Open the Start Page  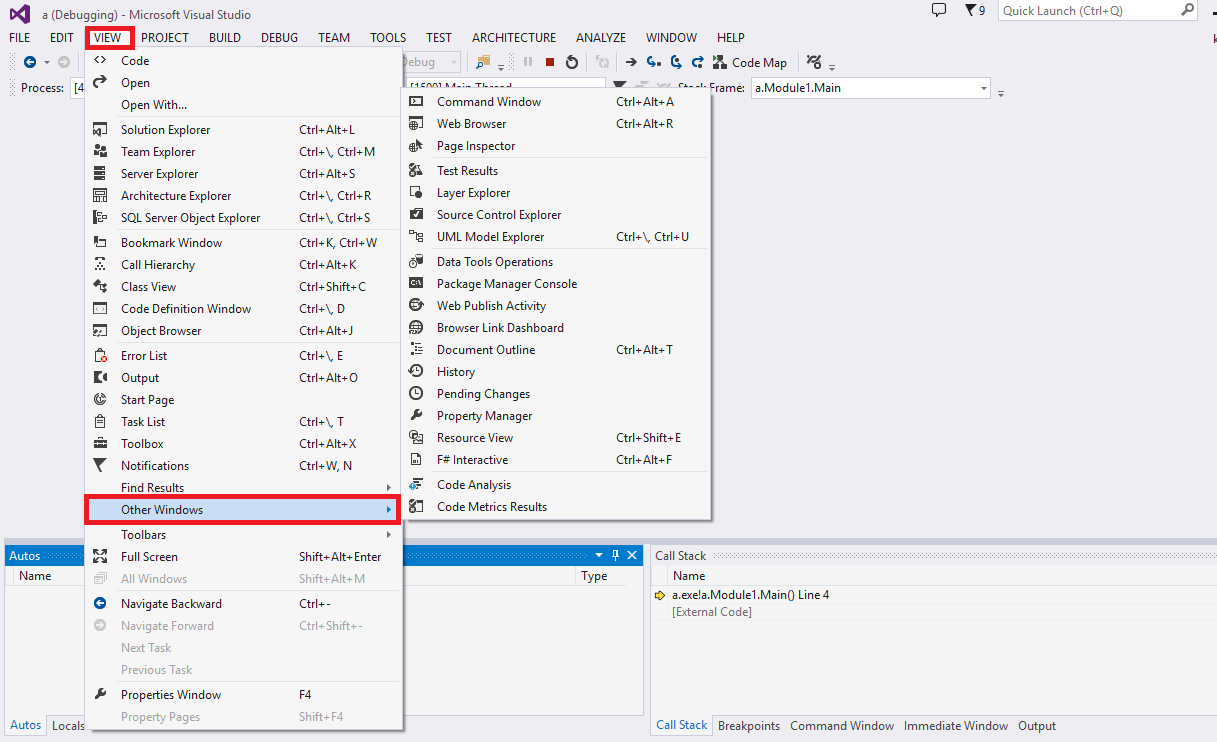click(x=243, y=400)
